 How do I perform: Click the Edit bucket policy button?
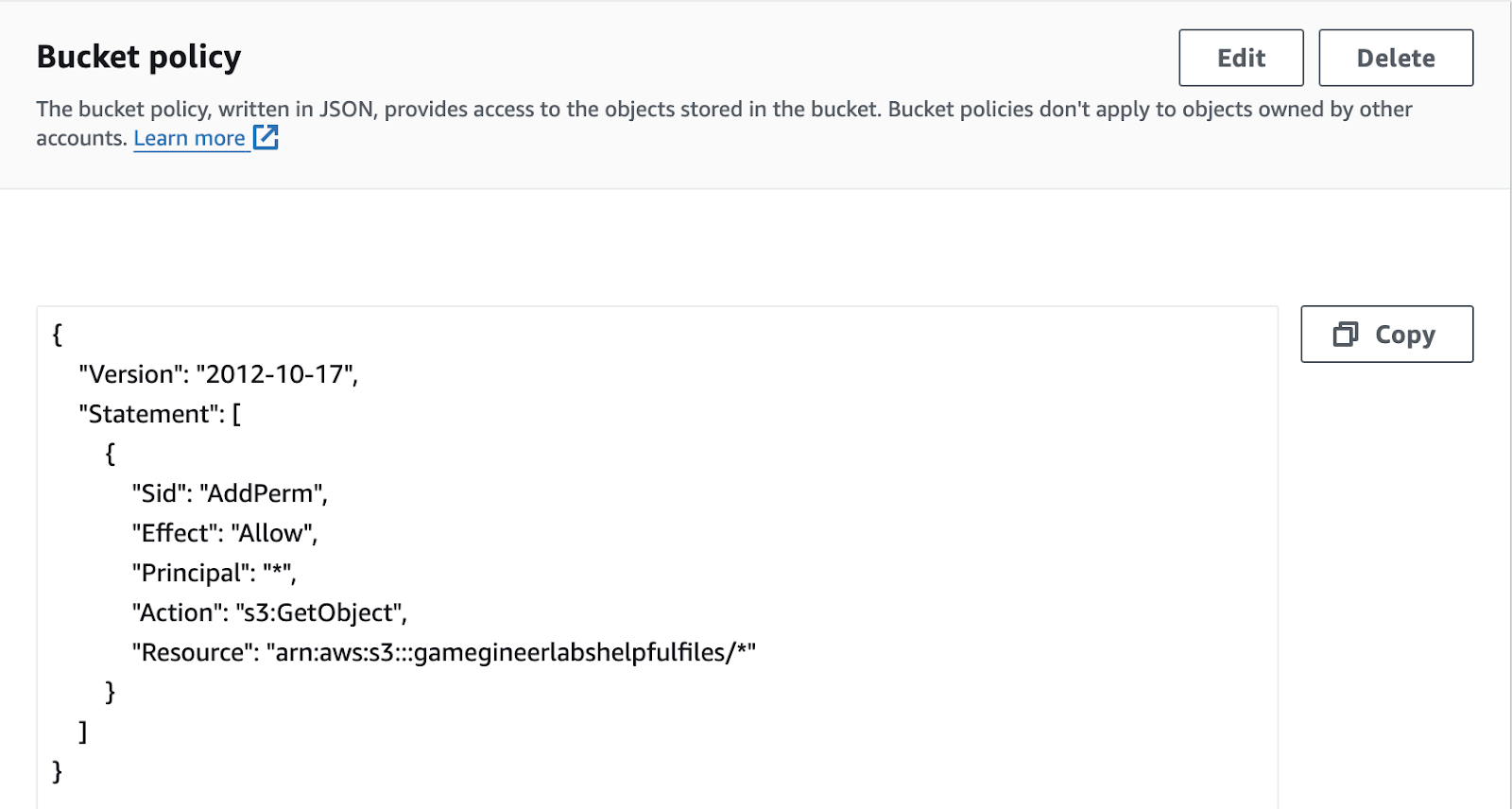tap(1241, 58)
